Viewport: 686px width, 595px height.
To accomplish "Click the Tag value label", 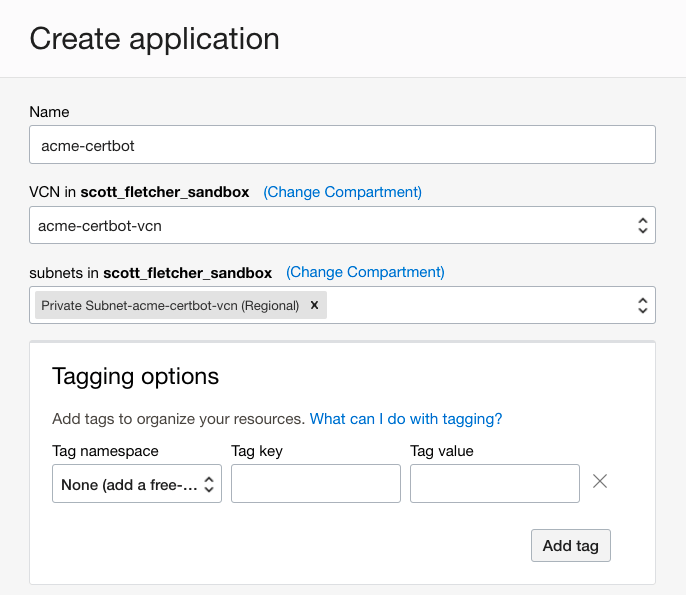I will pos(441,451).
